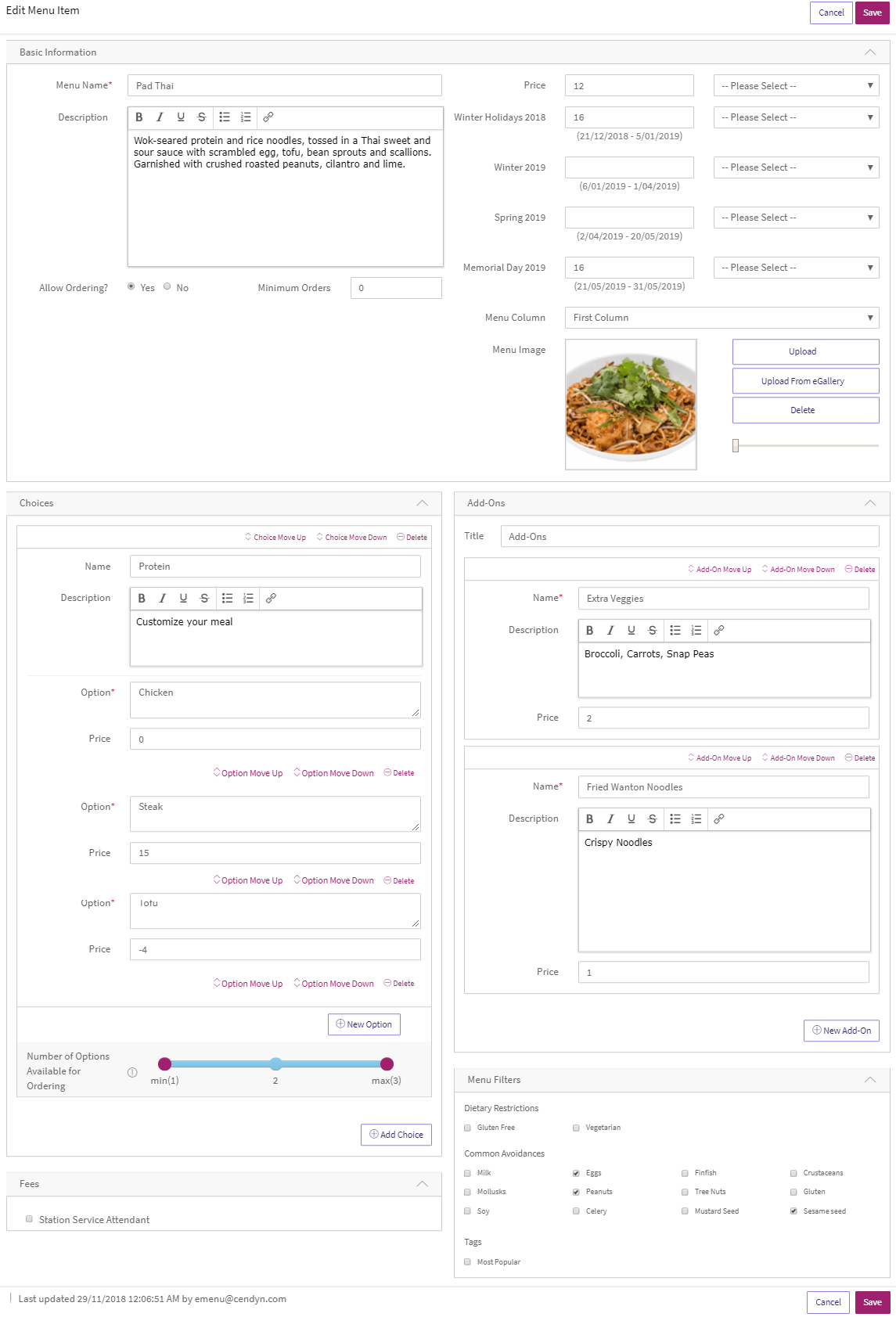The width and height of the screenshot is (896, 1317).
Task: Click New Add-On button
Action: tap(841, 1031)
